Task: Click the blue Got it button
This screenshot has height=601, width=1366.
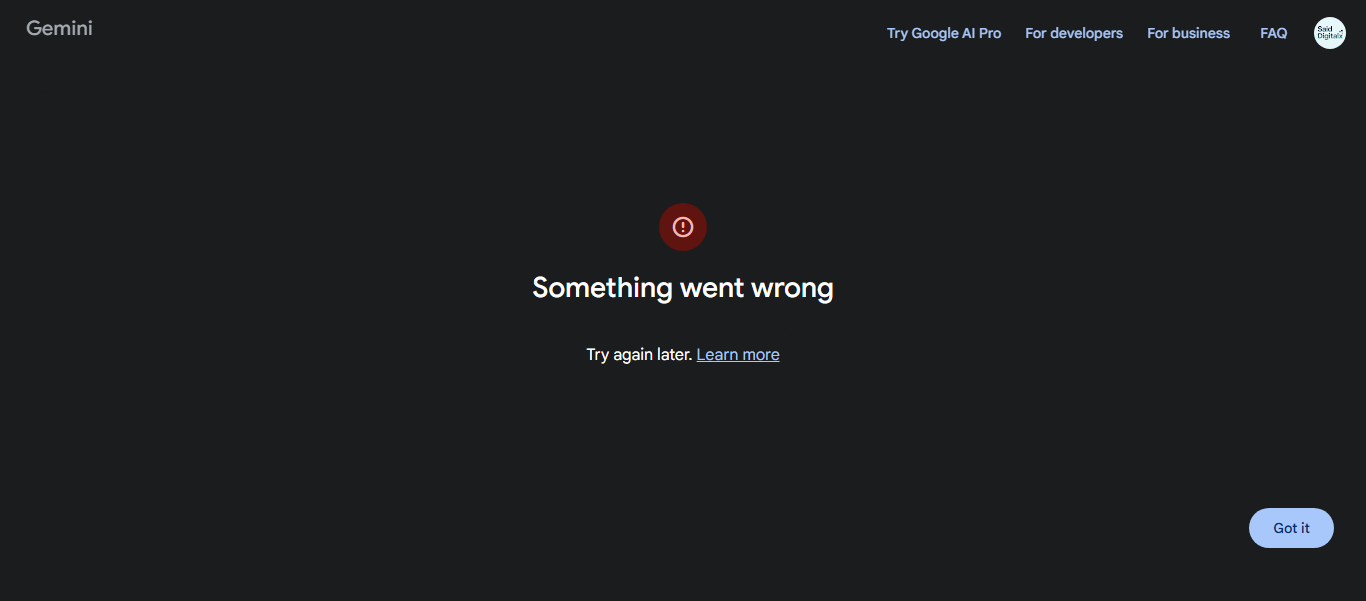Action: (x=1291, y=528)
